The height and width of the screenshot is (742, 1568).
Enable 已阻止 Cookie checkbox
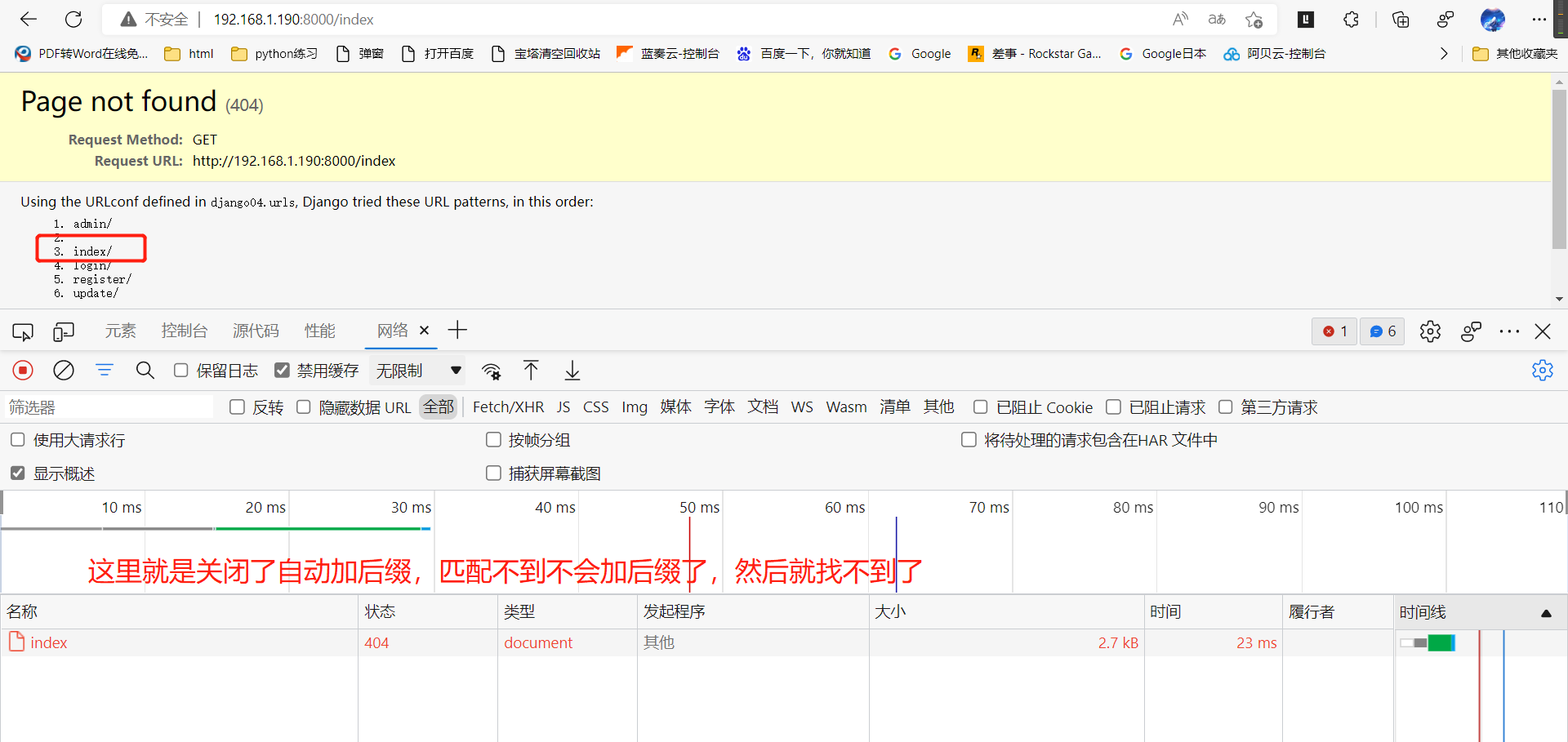(x=981, y=407)
